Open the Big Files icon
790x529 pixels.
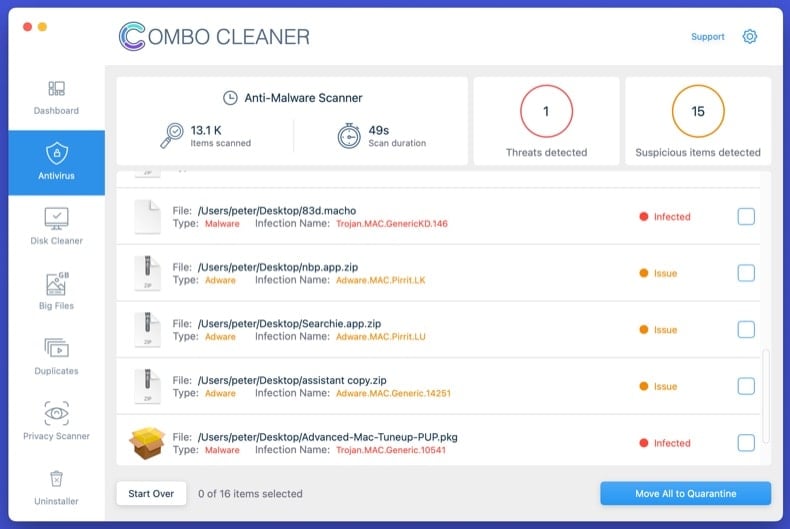click(x=57, y=284)
